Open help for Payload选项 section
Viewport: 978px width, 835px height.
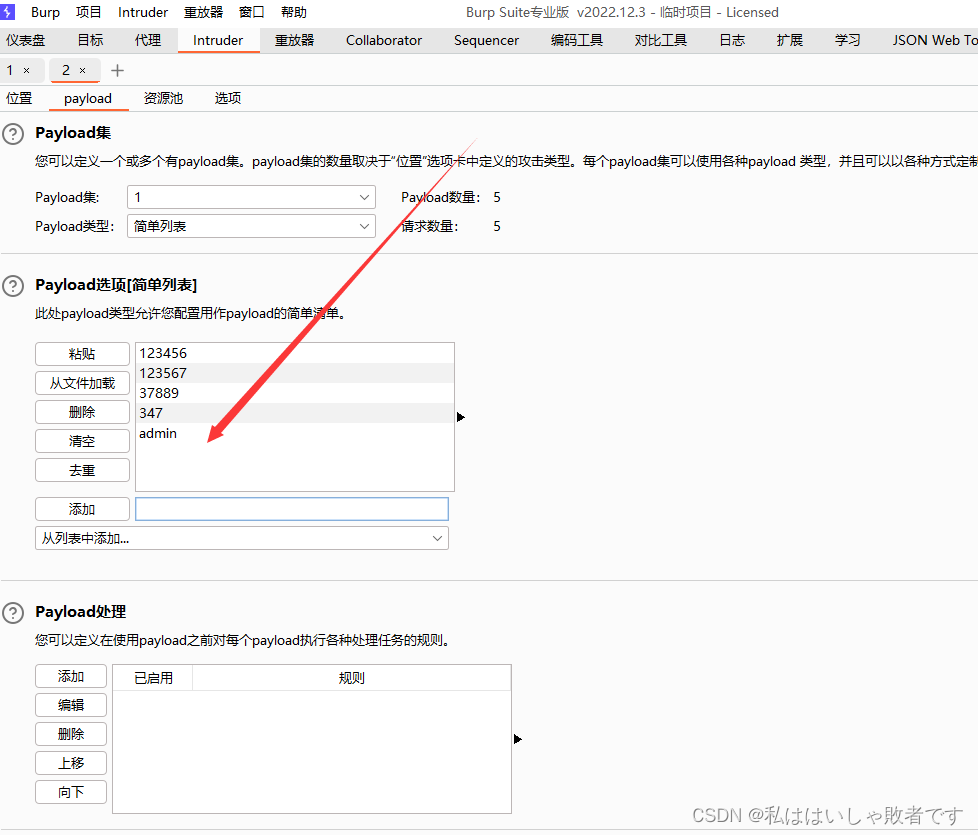[13, 286]
